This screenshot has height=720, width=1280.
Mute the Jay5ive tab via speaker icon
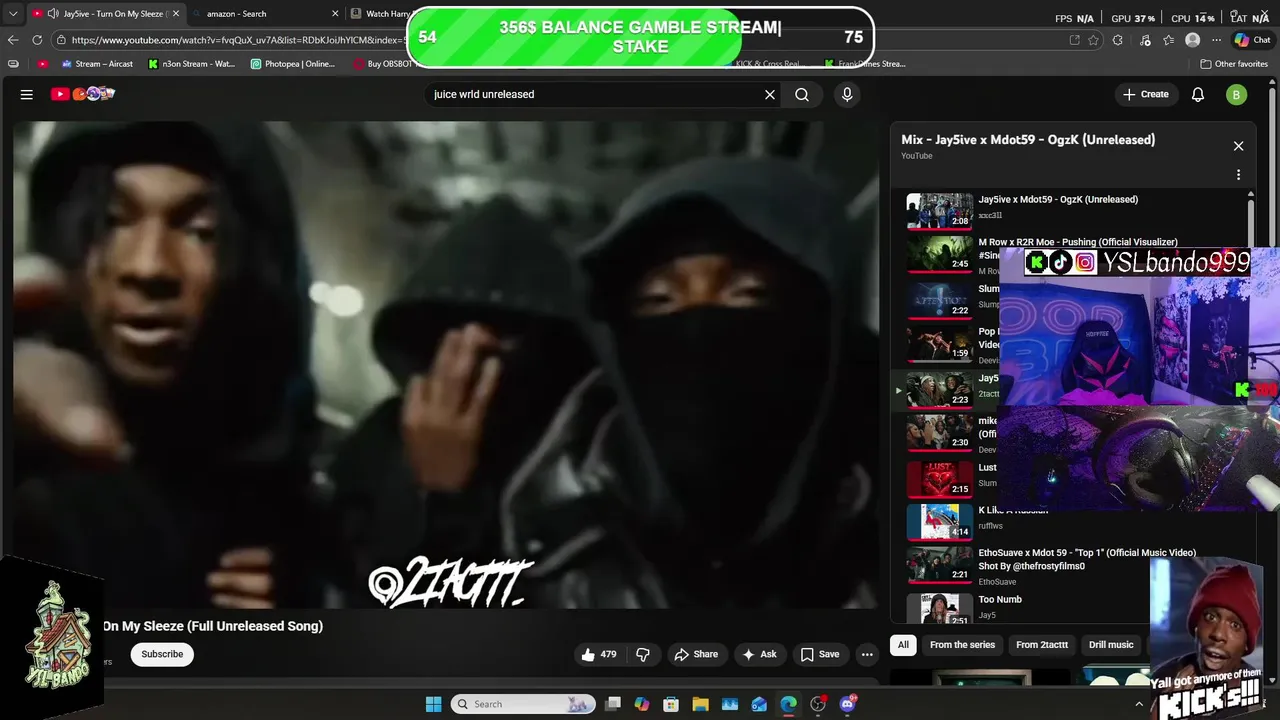pos(52,14)
